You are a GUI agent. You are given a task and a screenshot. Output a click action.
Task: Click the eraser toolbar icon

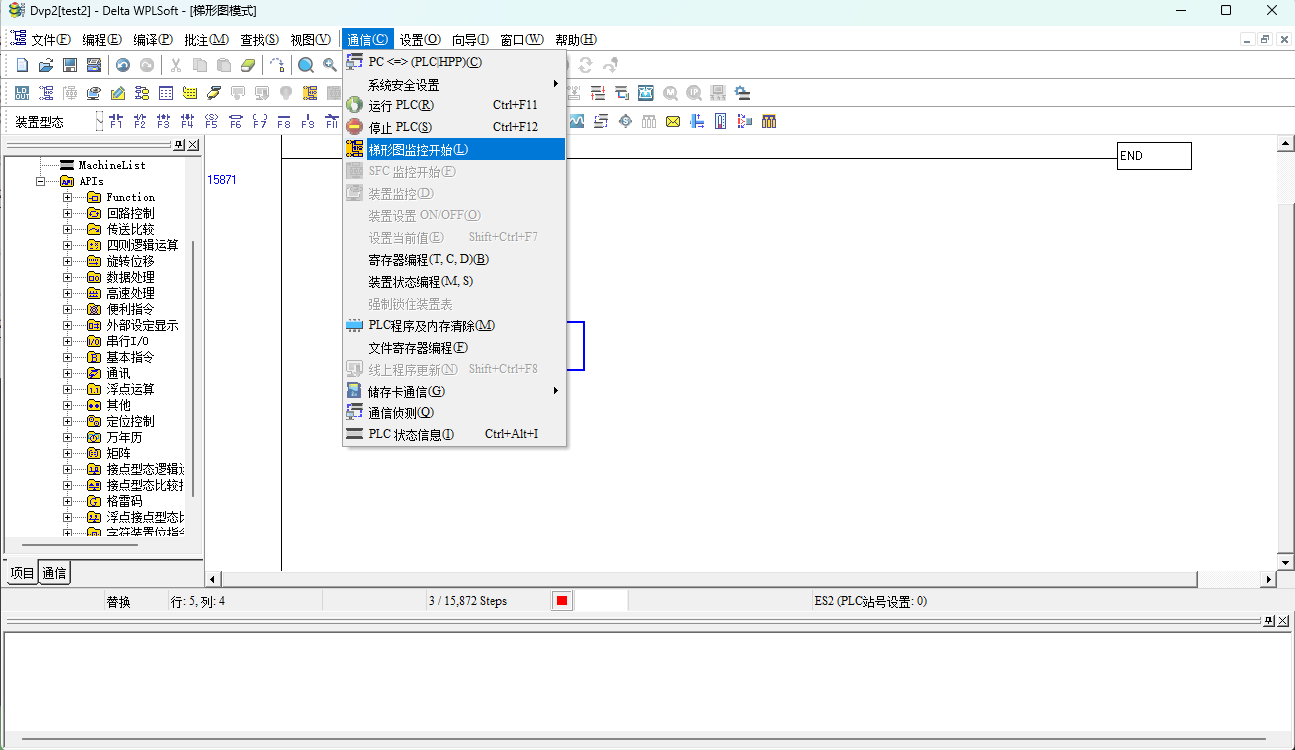249,65
